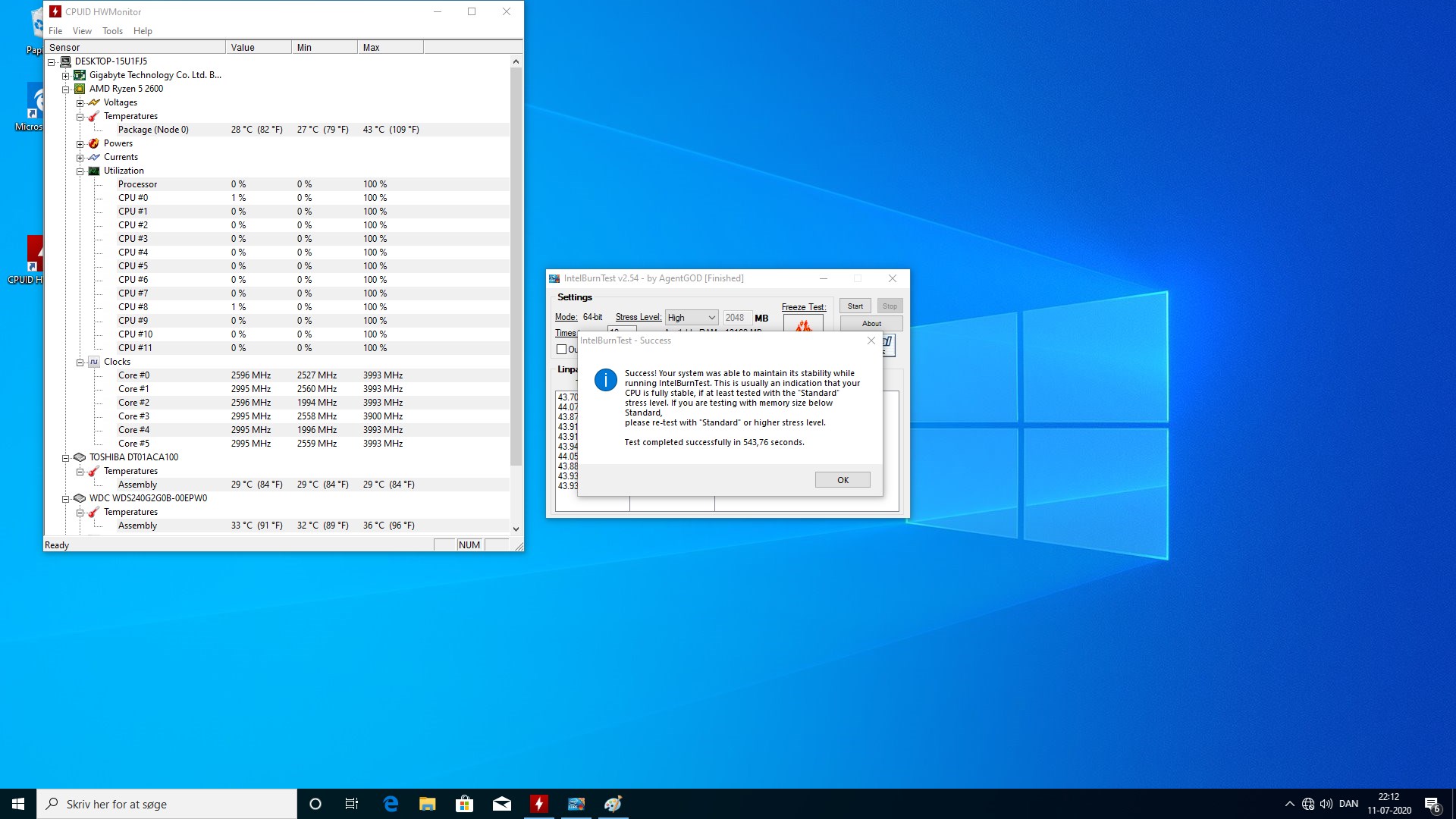
Task: Switch to HWMonitor via taskbar icon
Action: point(539,804)
